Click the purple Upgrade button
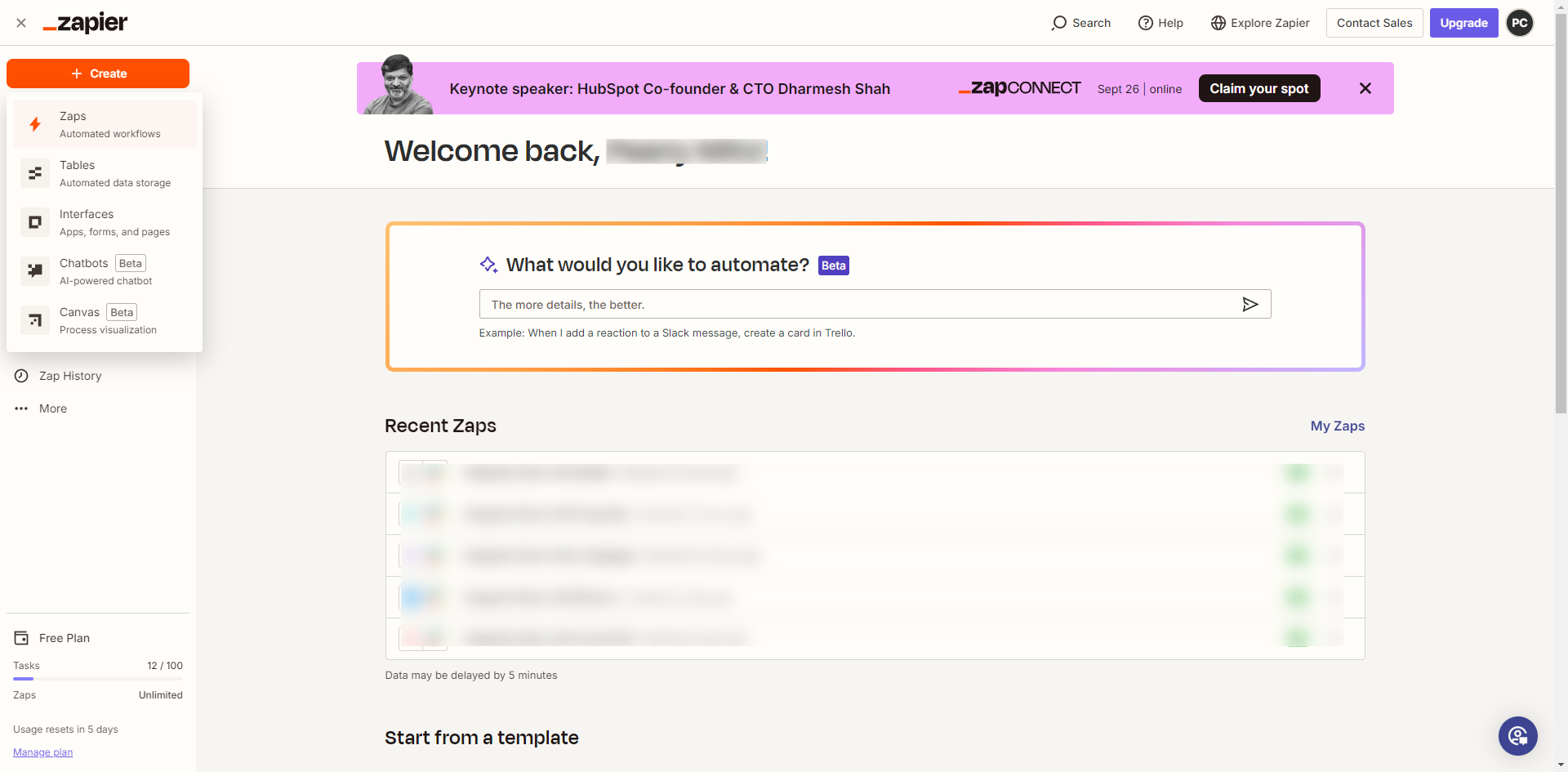Viewport: 1568px width, 772px height. tap(1463, 23)
